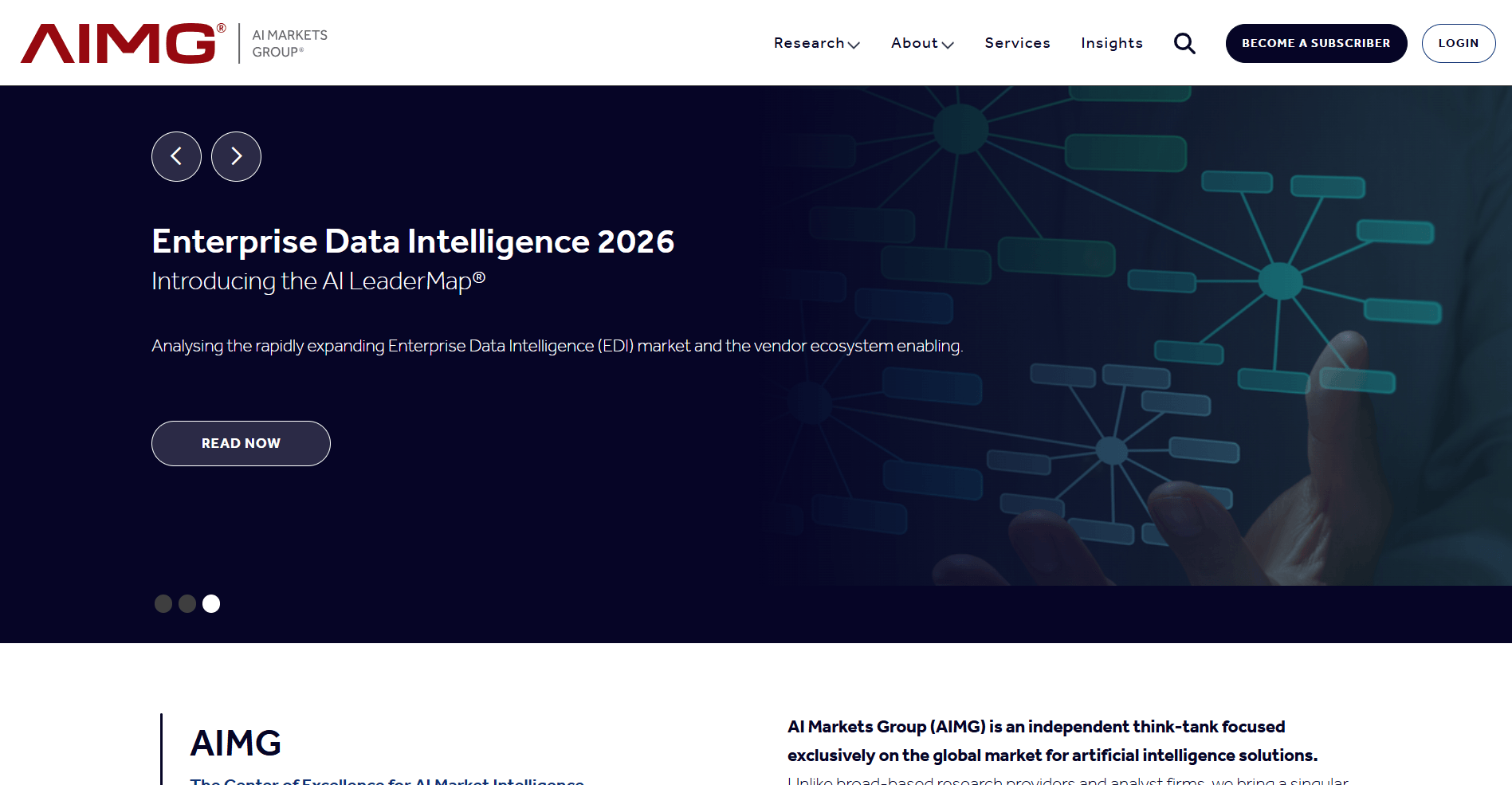
Task: Click the Analysing the rapidly expanding description text
Action: [x=557, y=346]
